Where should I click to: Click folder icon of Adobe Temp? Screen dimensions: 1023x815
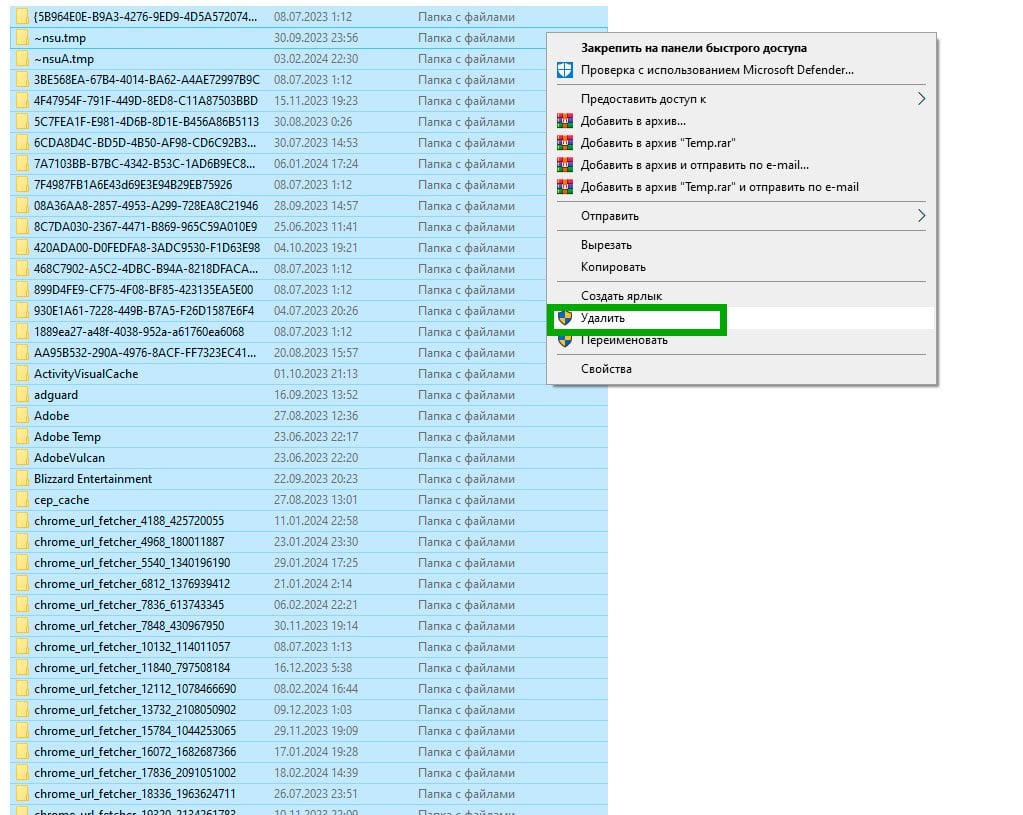pyautogui.click(x=22, y=437)
